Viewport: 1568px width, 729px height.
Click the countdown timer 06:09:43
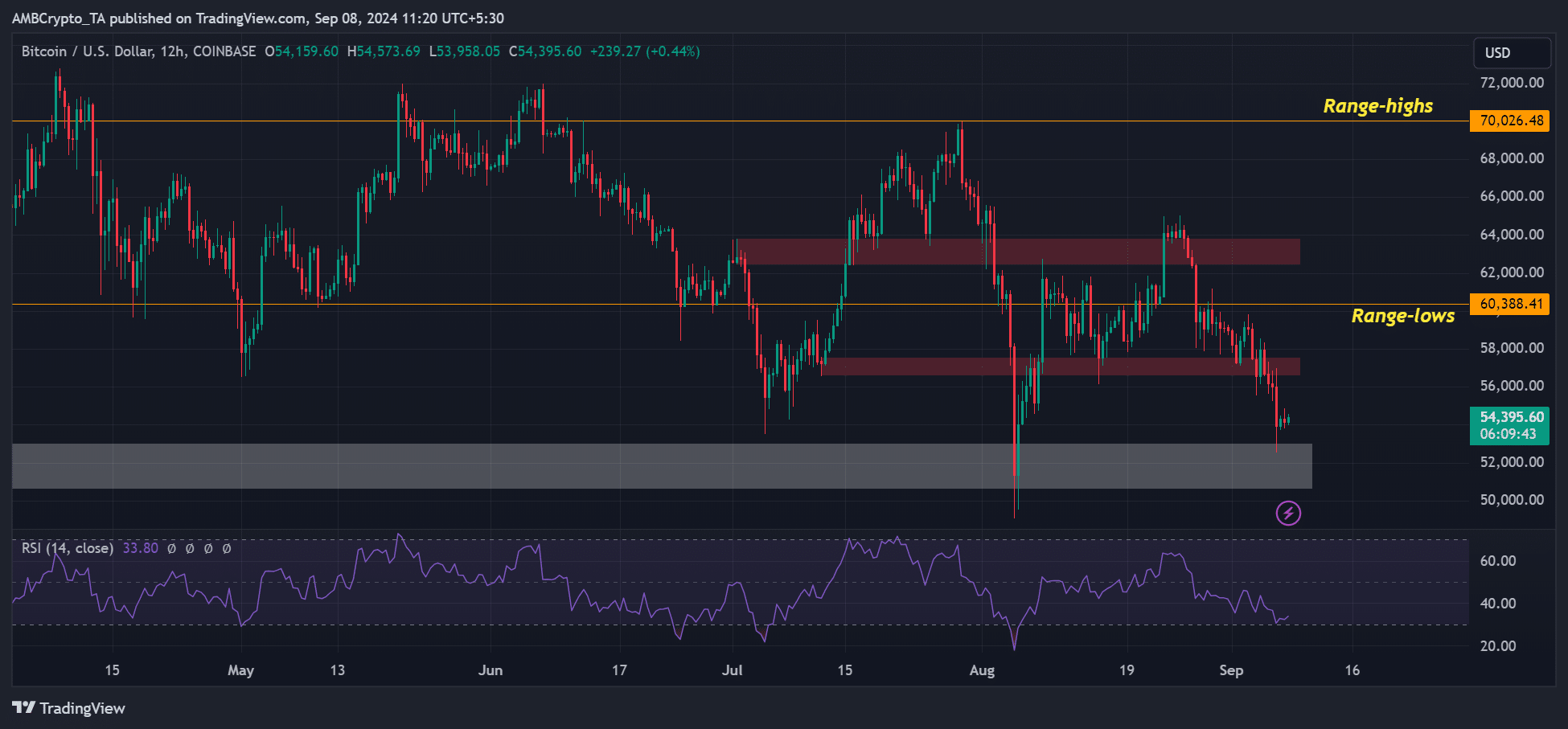1508,434
